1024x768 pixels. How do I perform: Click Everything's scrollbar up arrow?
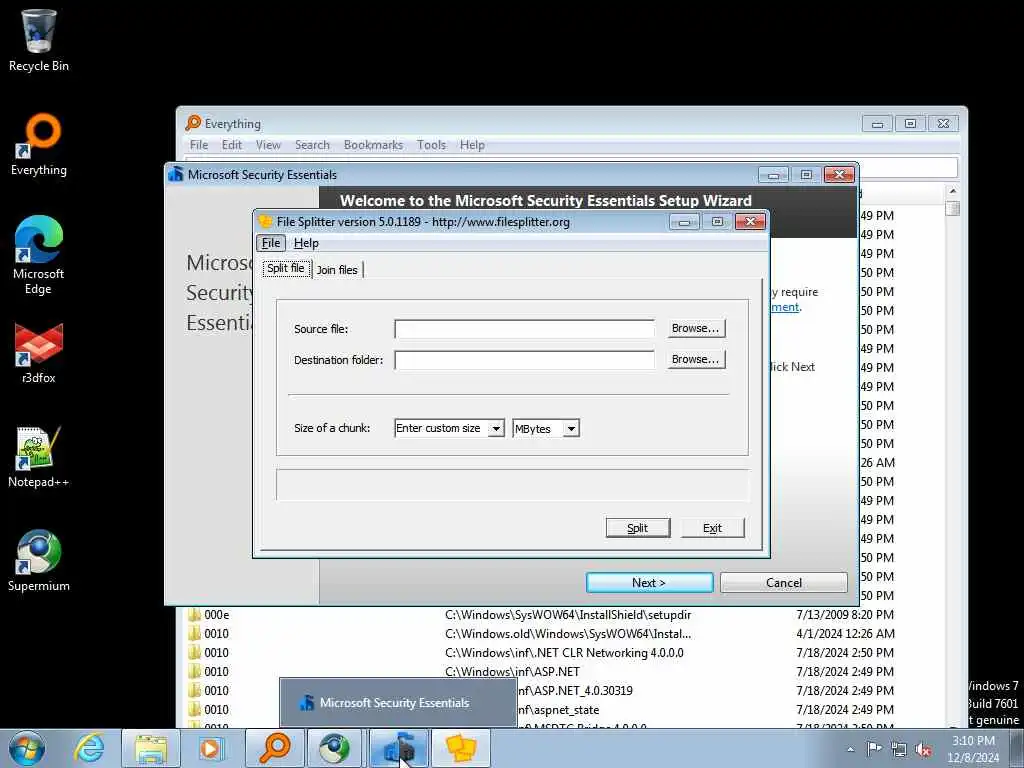click(x=952, y=191)
